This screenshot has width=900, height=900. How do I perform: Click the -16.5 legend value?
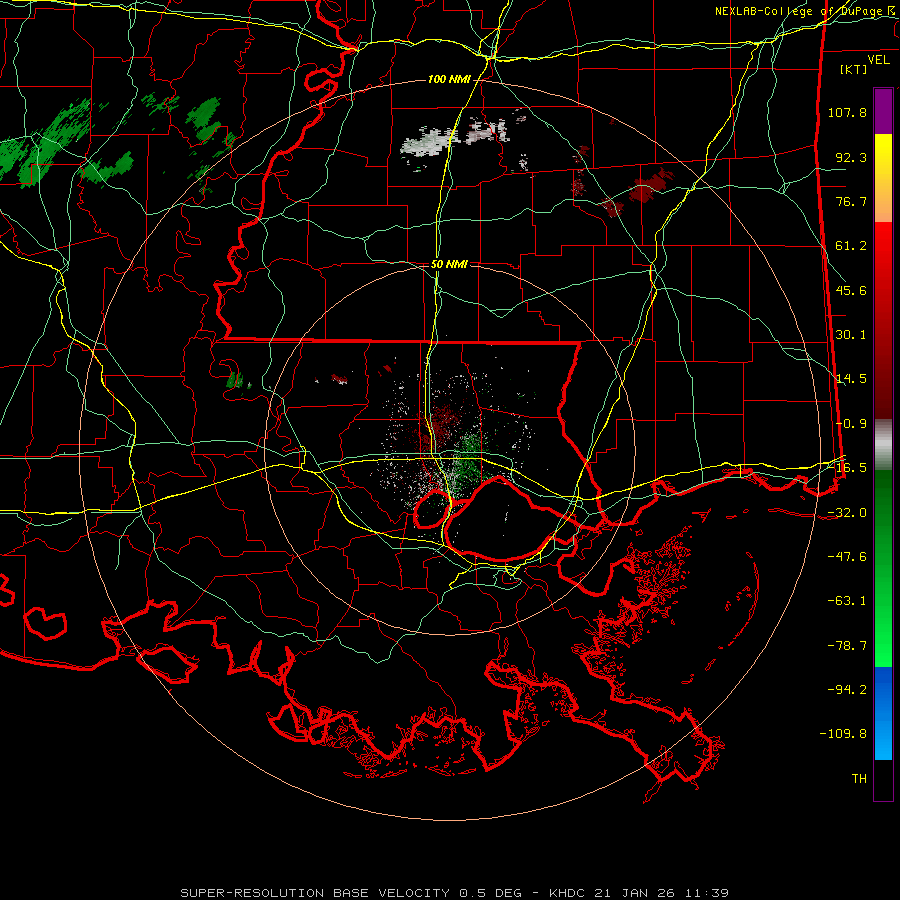pos(847,468)
